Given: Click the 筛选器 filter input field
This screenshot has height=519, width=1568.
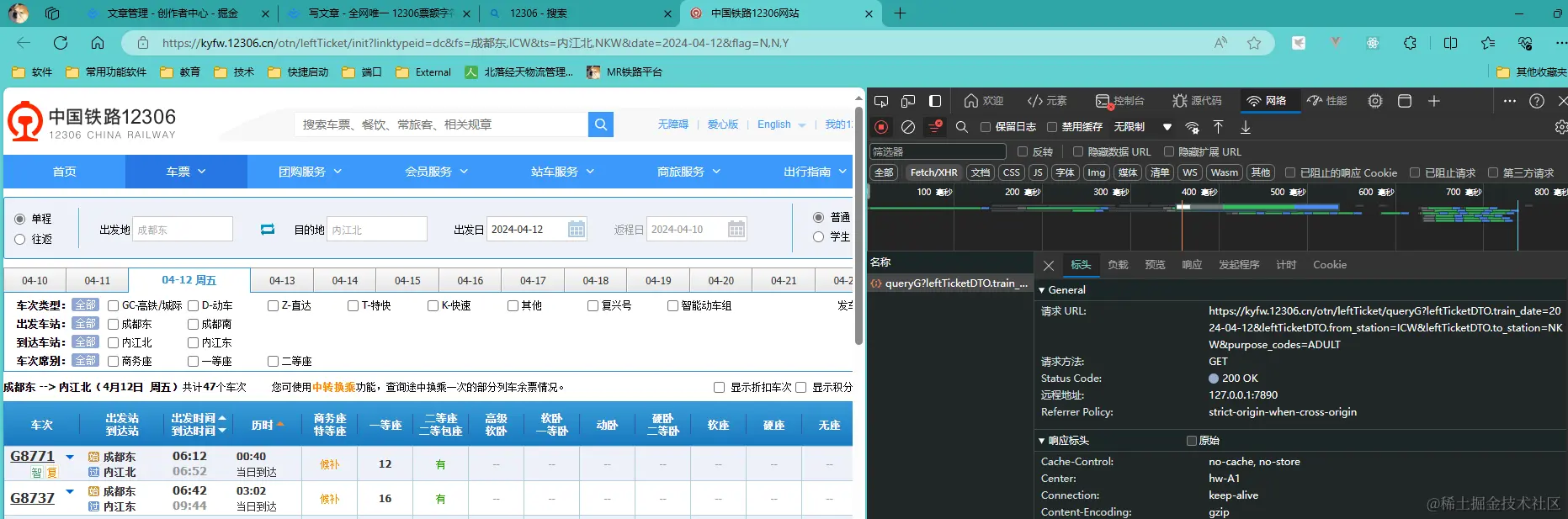Looking at the screenshot, I should [x=938, y=151].
